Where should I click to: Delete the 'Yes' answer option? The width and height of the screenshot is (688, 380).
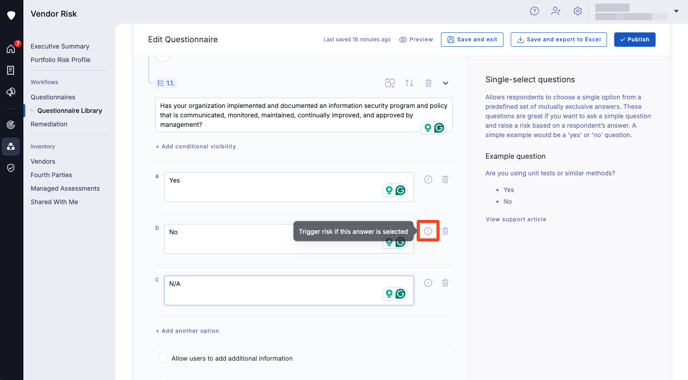pos(445,179)
